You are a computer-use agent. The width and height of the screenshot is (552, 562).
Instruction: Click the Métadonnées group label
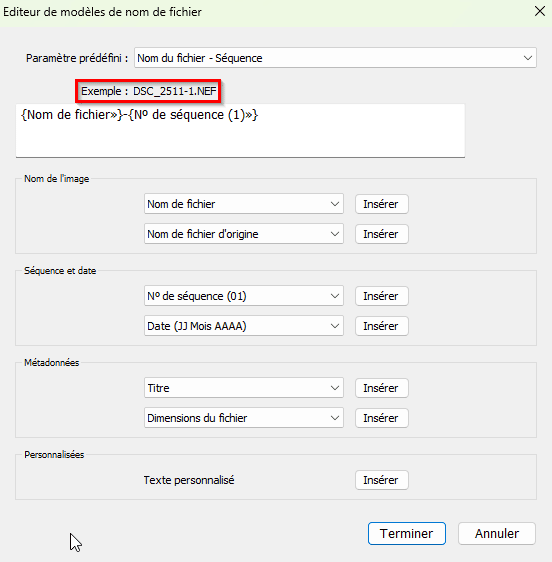52,363
